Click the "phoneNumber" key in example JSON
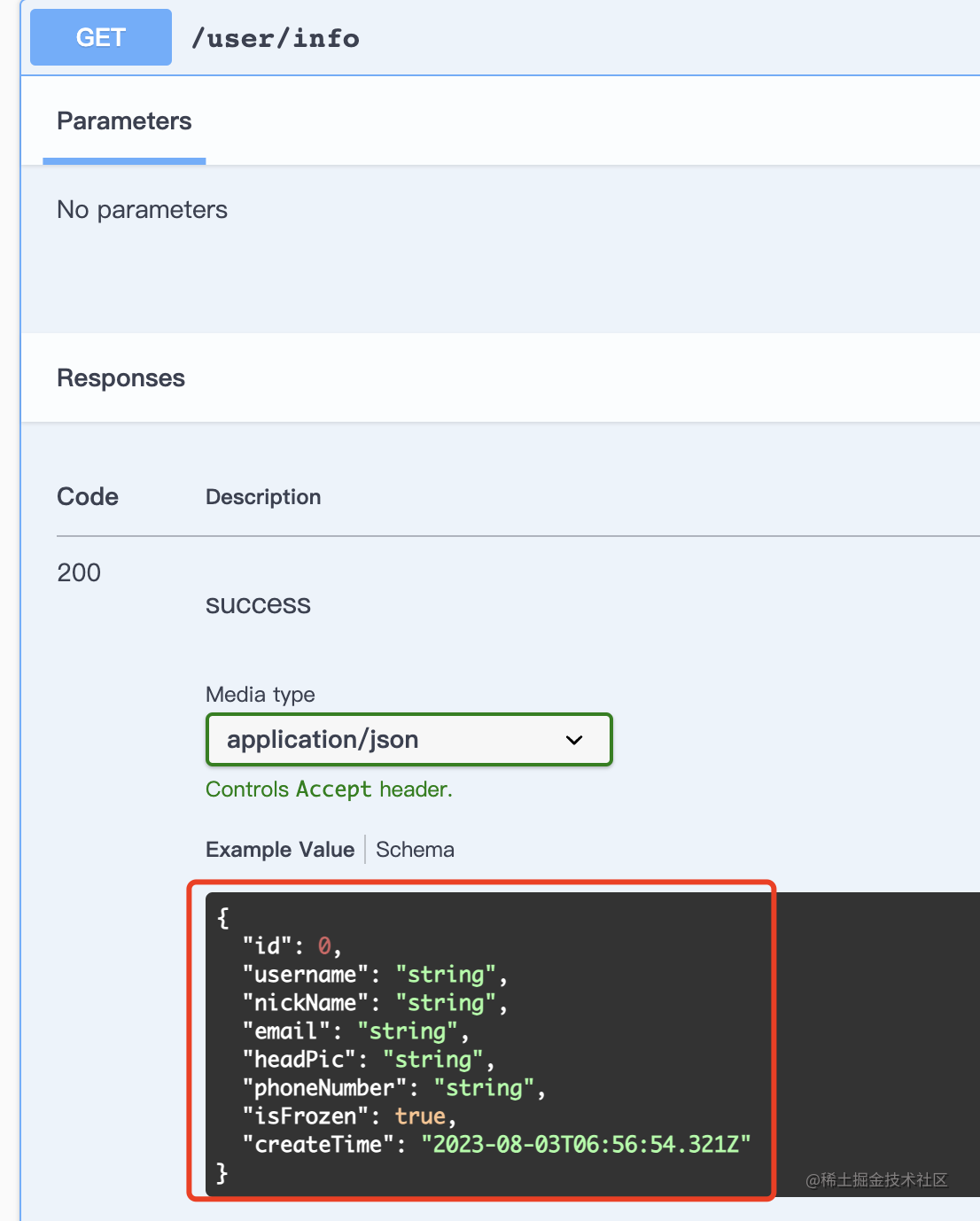This screenshot has width=980, height=1221. click(x=324, y=1088)
